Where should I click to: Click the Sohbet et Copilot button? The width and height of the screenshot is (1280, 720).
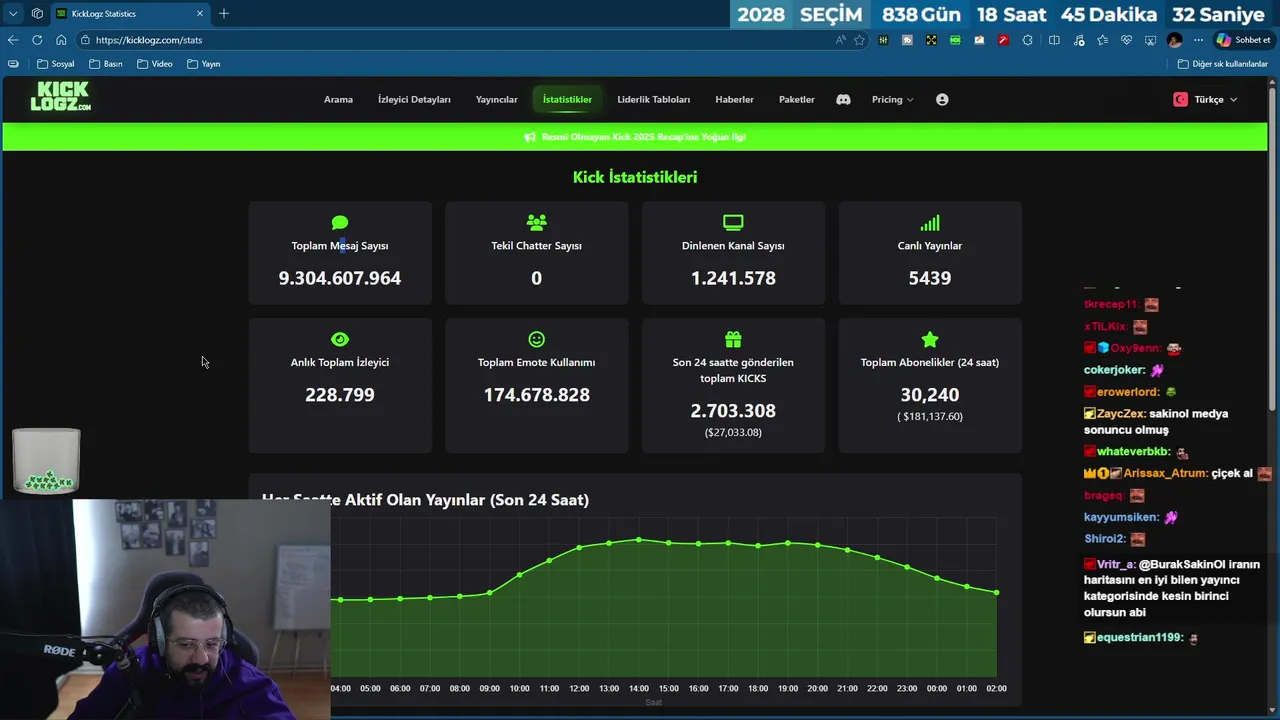1242,40
